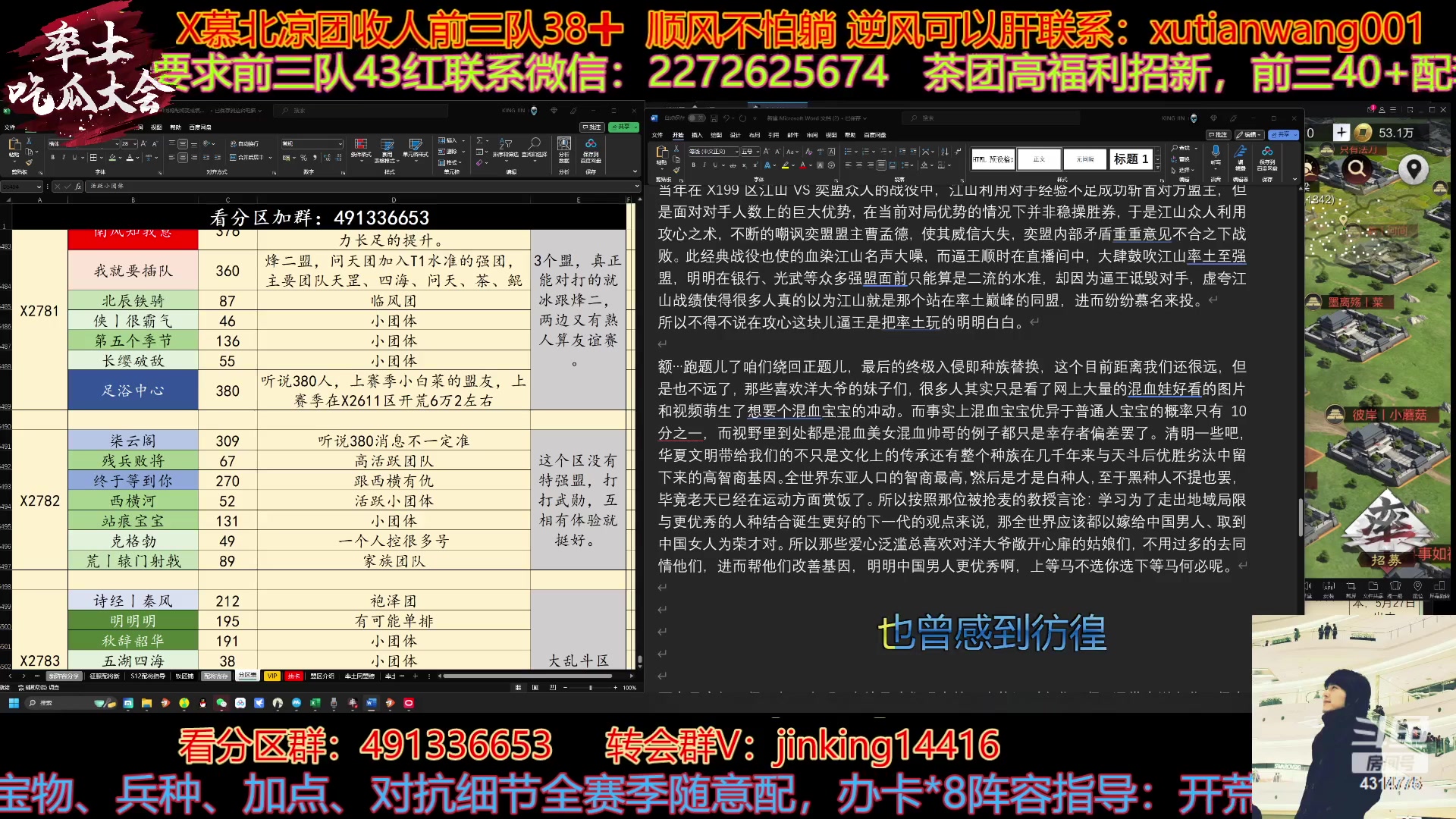Screen dimensions: 1456x819
Task: Open Word Design tab
Action: 735,135
